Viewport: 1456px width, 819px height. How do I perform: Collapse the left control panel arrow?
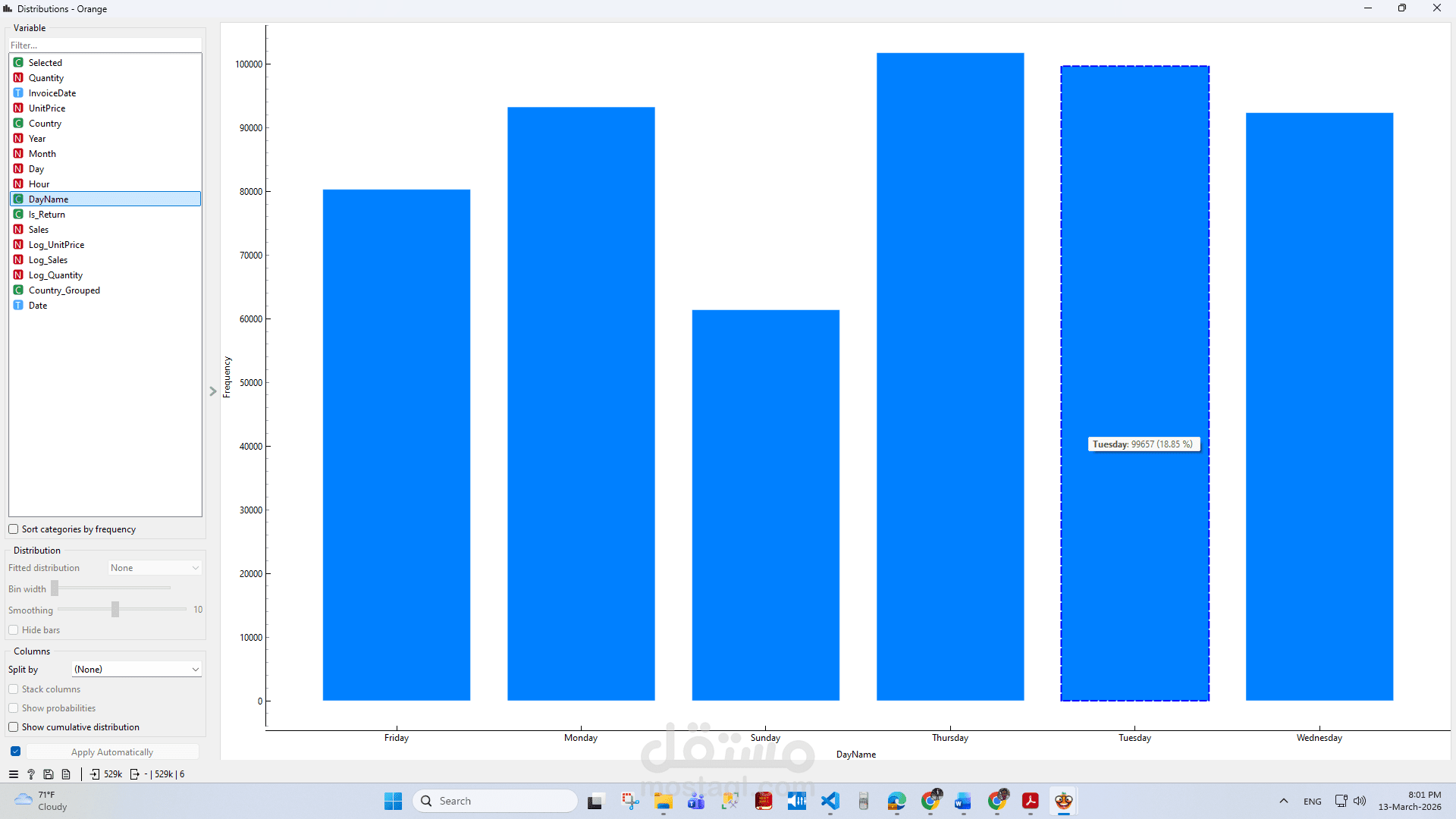tap(213, 391)
